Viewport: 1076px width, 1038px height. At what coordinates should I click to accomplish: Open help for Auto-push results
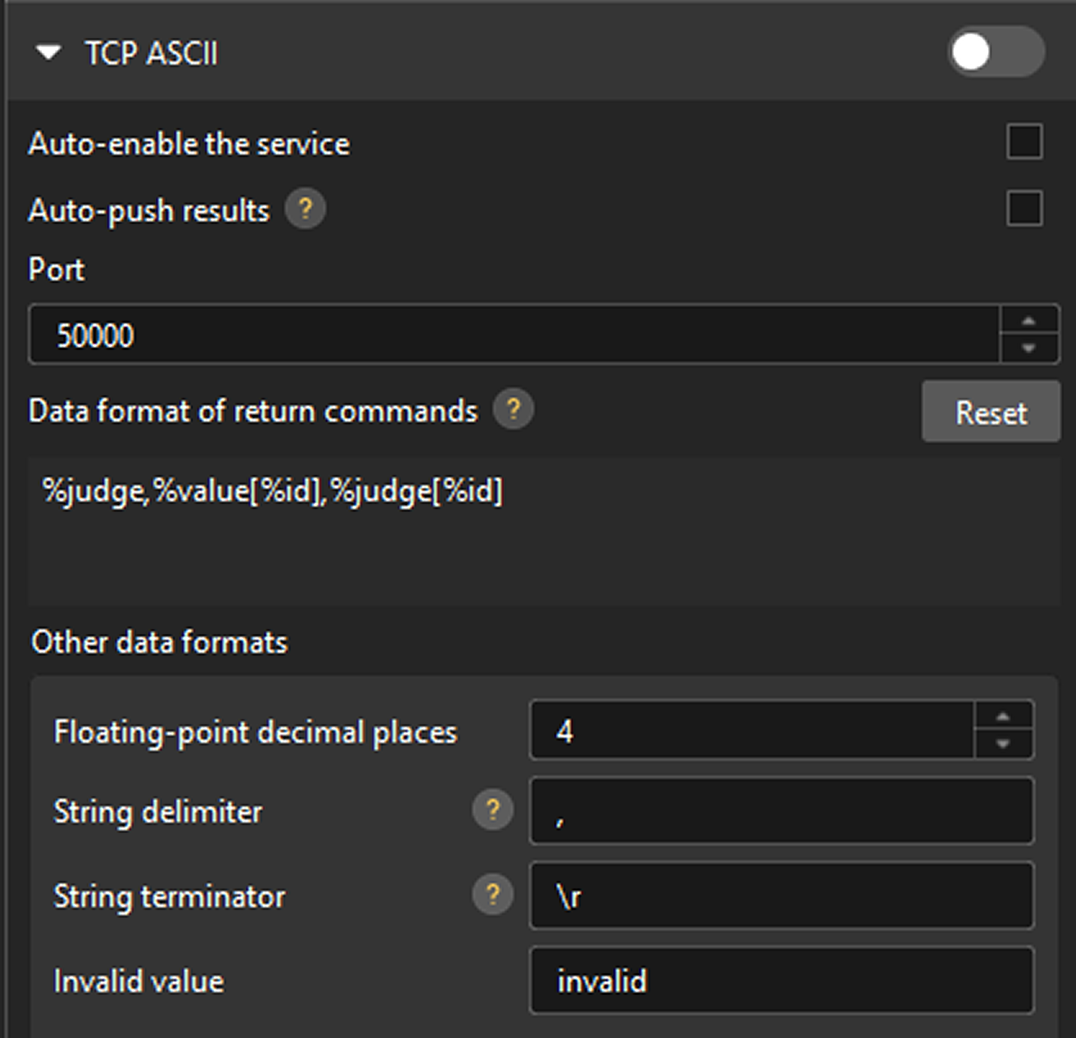pos(306,210)
